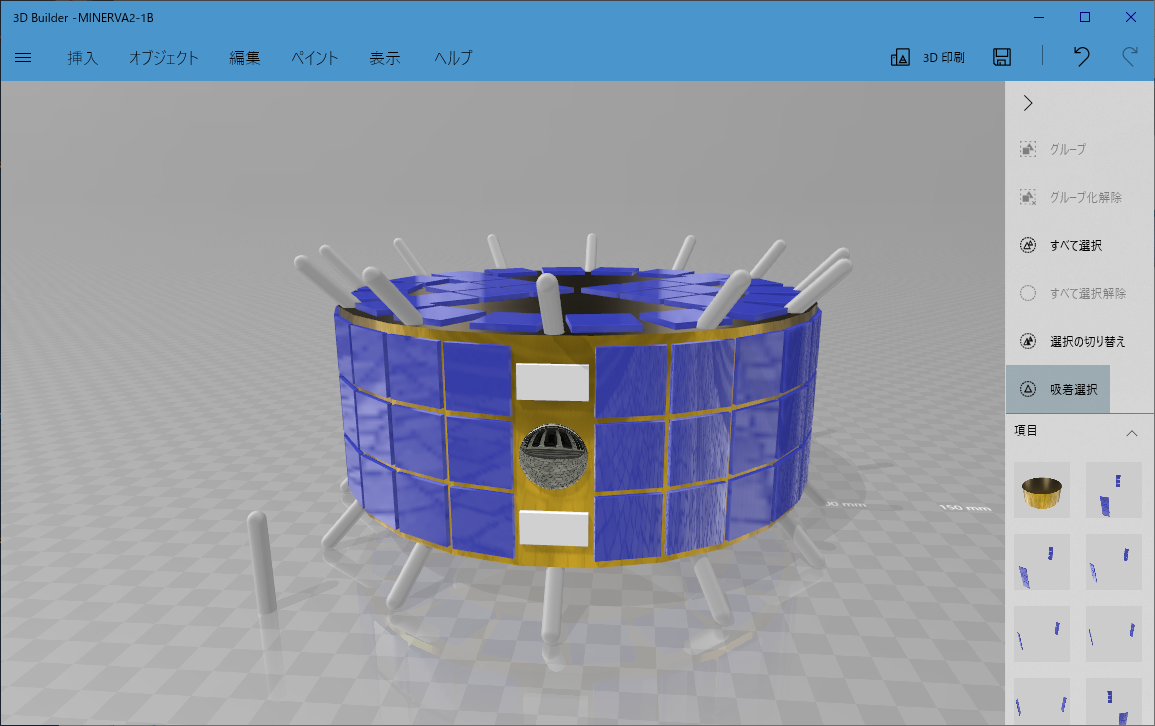The image size is (1155, 726).
Task: Open the 表示 menu
Action: pos(385,57)
